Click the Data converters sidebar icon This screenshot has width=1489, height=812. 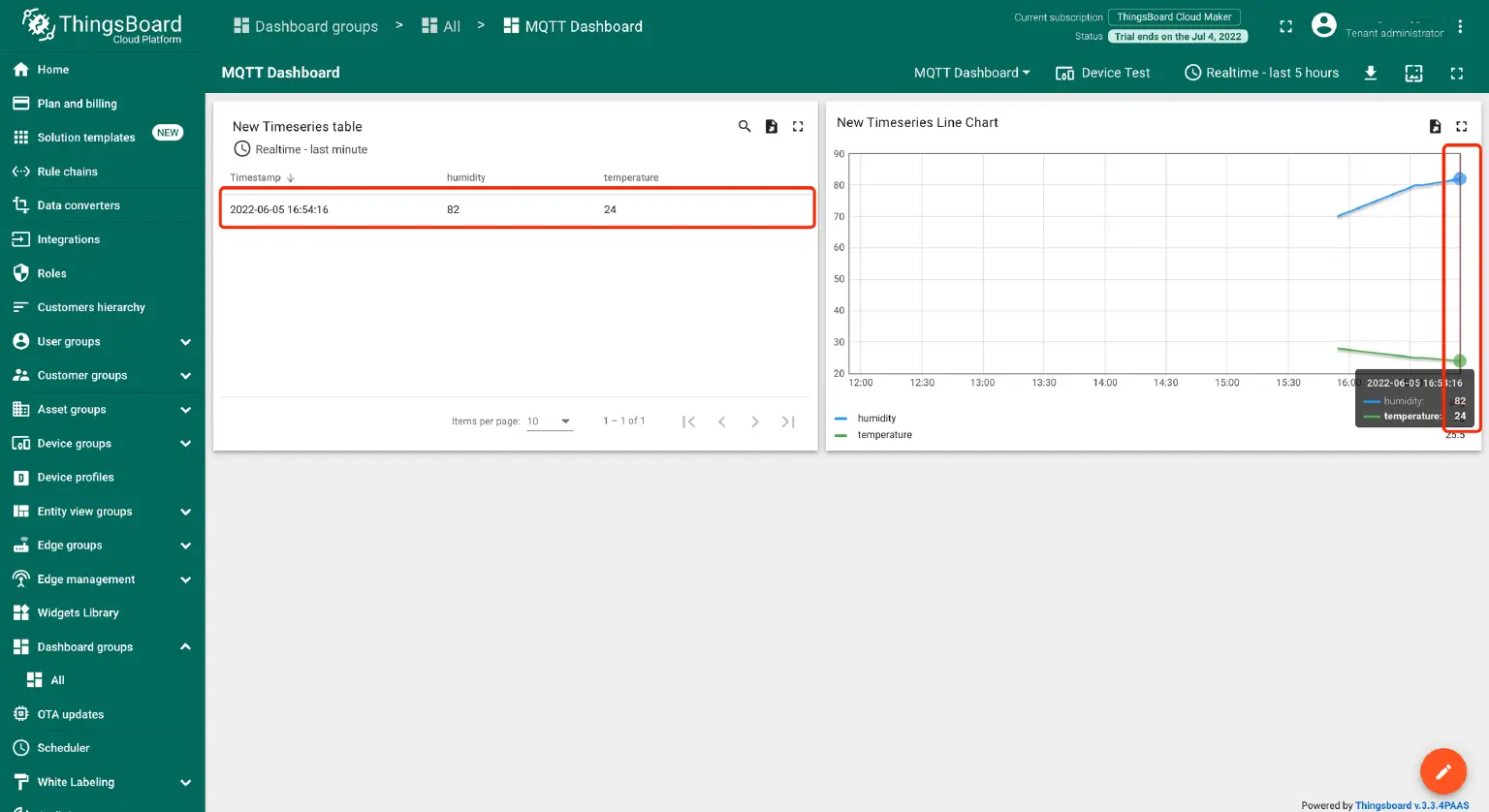point(20,205)
